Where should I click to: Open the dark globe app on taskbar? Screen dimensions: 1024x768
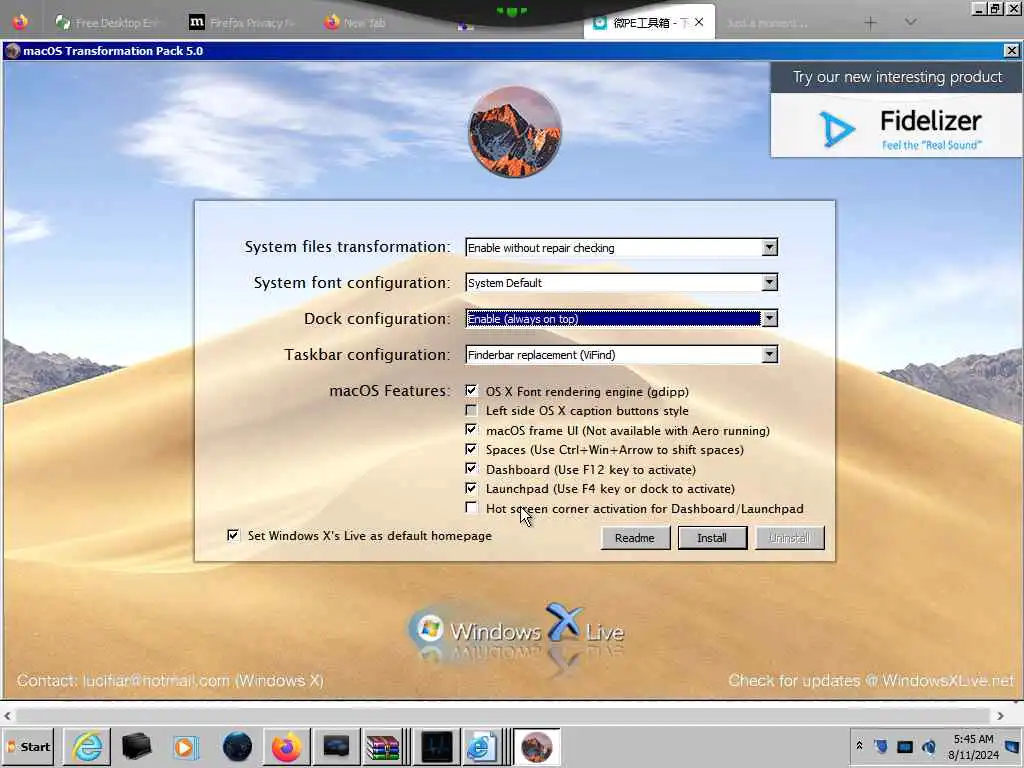pyautogui.click(x=236, y=746)
